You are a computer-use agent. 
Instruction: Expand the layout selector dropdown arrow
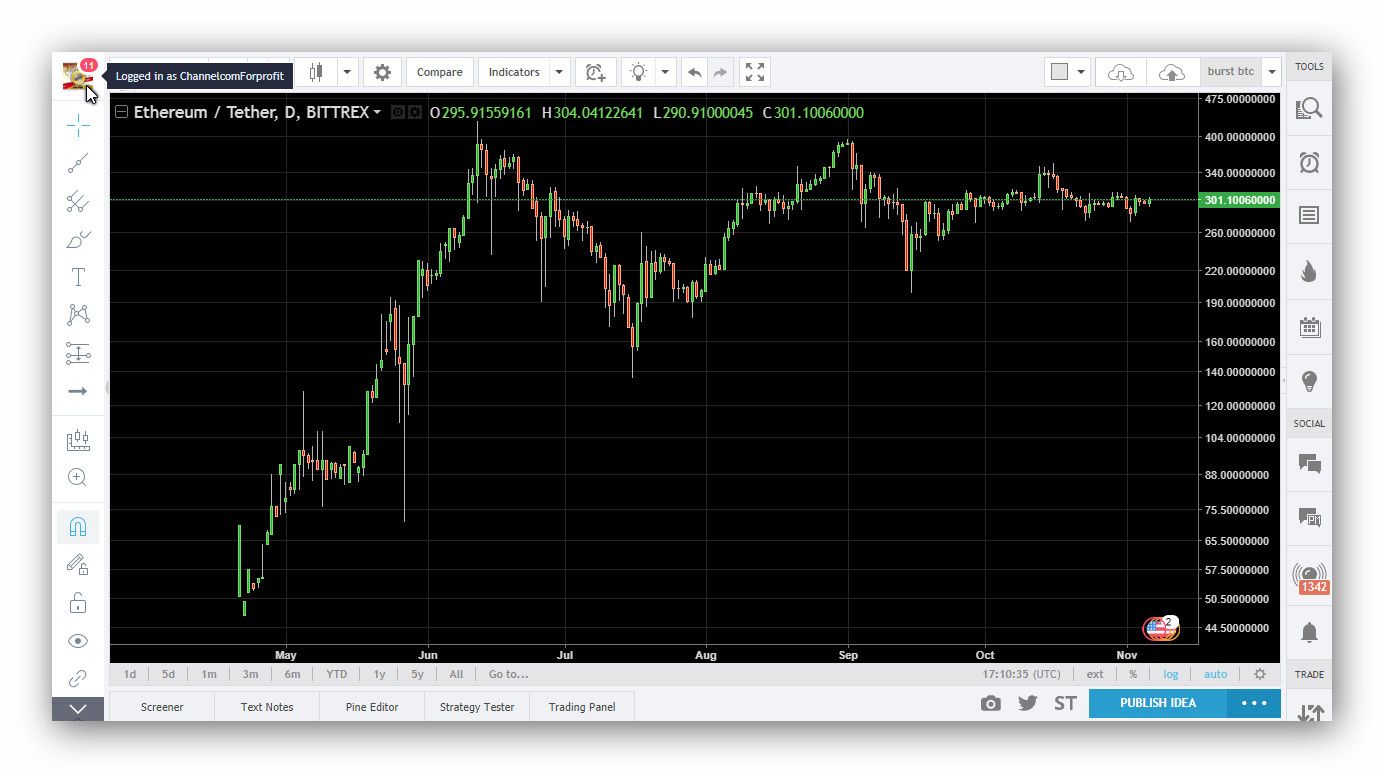tap(1081, 72)
